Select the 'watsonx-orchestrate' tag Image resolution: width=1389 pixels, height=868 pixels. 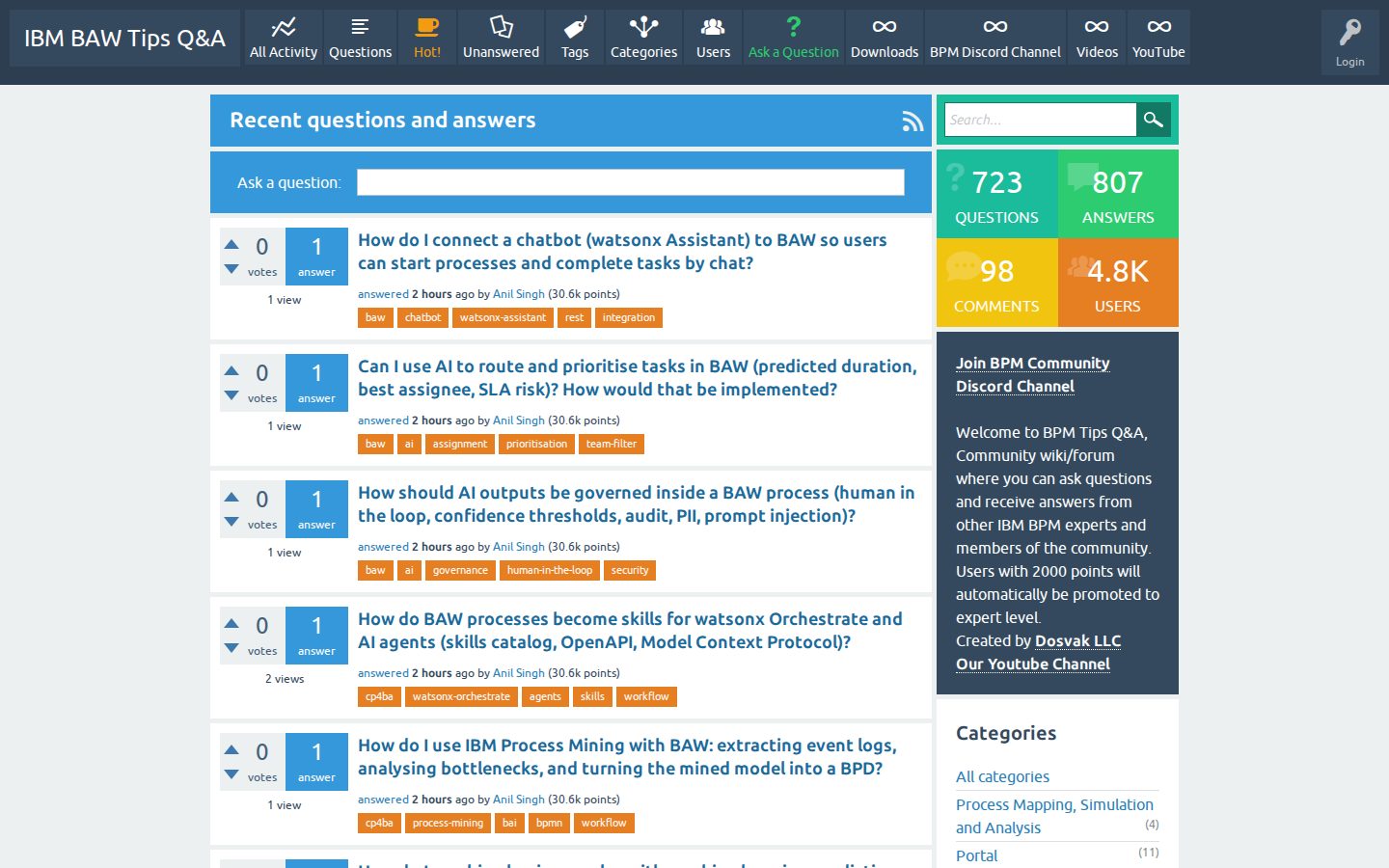click(x=461, y=696)
